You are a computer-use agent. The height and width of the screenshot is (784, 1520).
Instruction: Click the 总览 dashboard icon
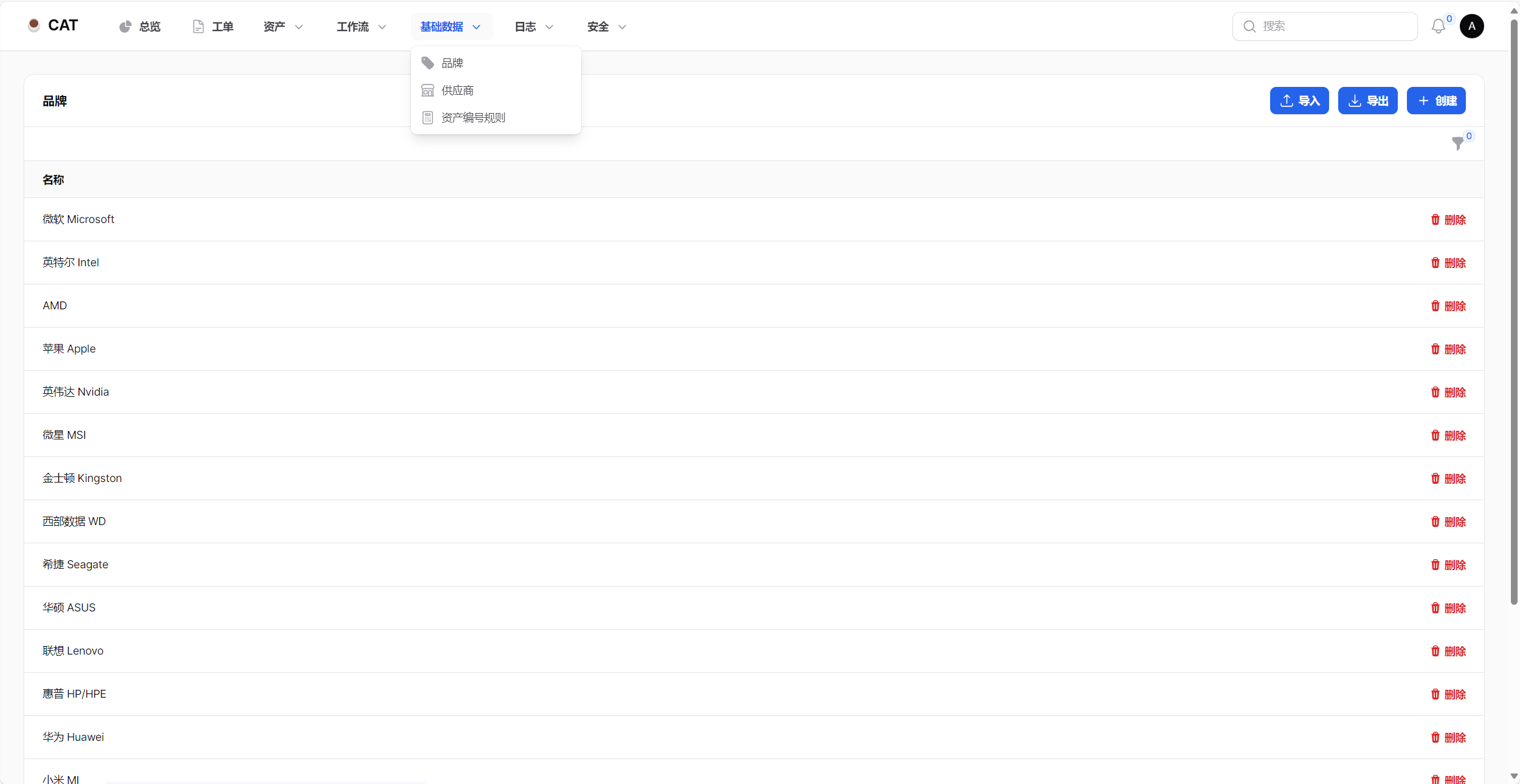125,27
